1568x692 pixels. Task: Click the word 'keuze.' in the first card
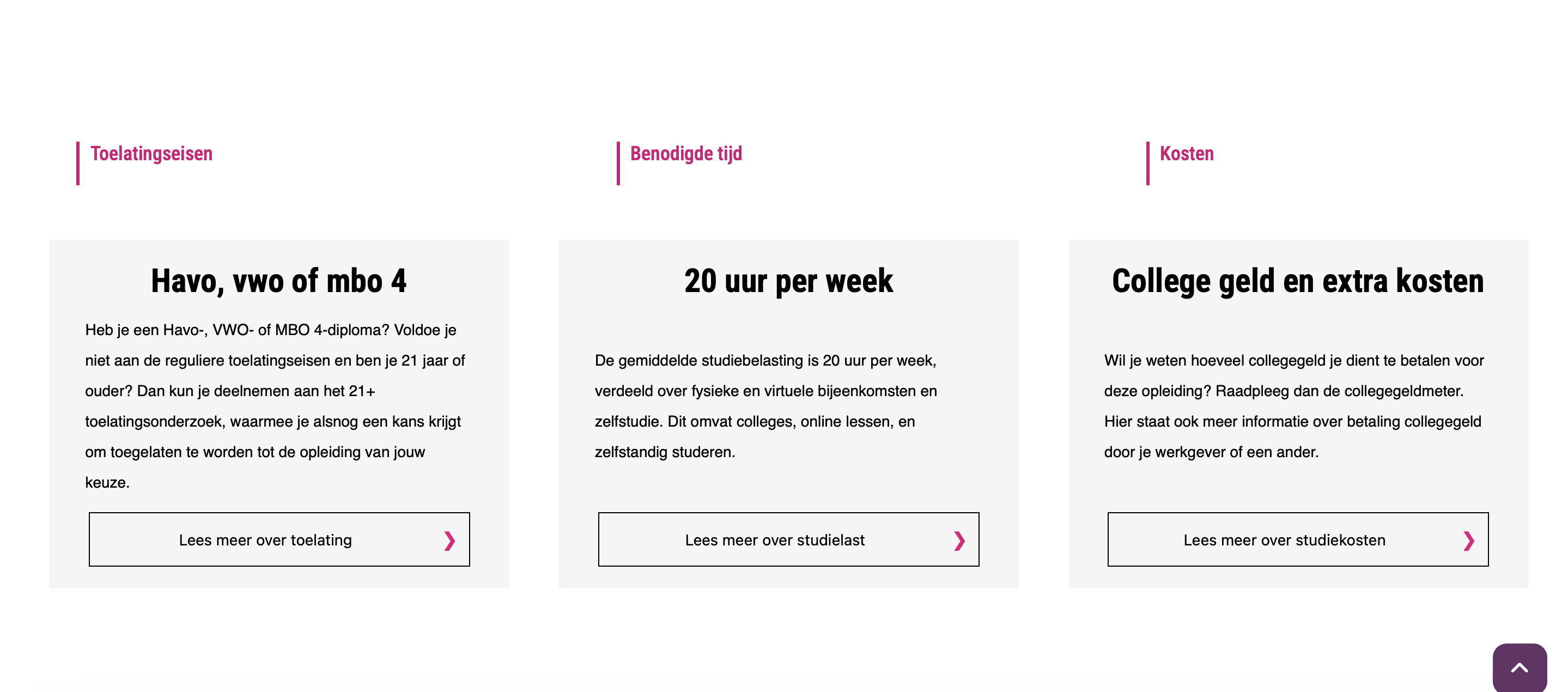tap(107, 483)
